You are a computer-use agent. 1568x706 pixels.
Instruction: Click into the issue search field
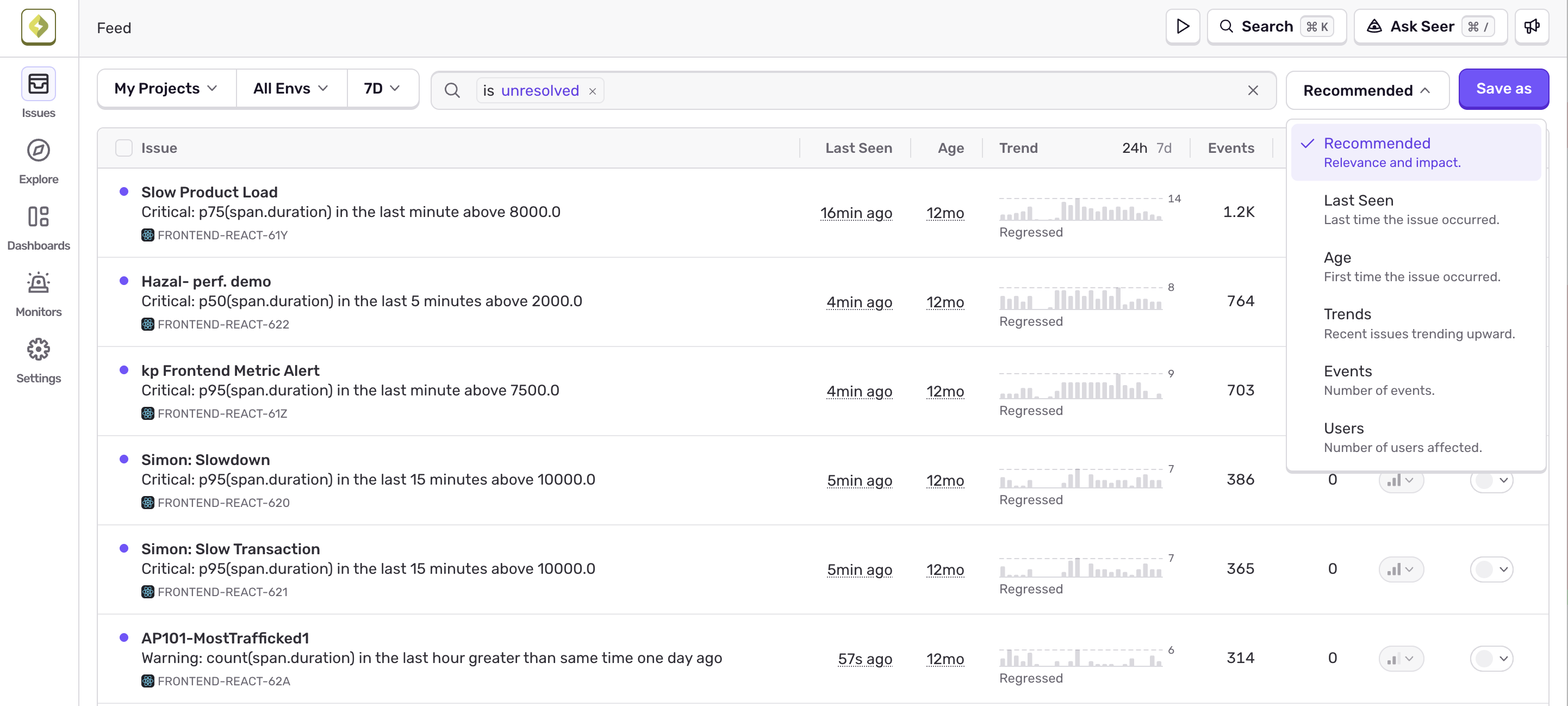pos(913,90)
